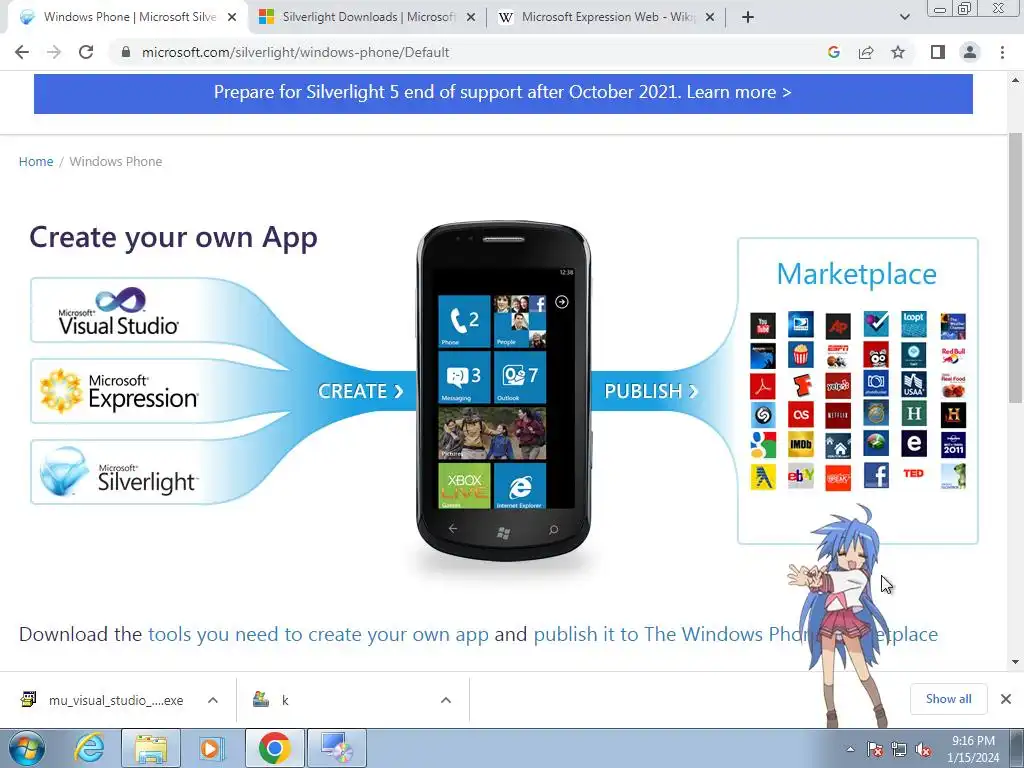Click the Xbox Live tile on the phone
Viewport: 1024px width, 768px height.
464,485
